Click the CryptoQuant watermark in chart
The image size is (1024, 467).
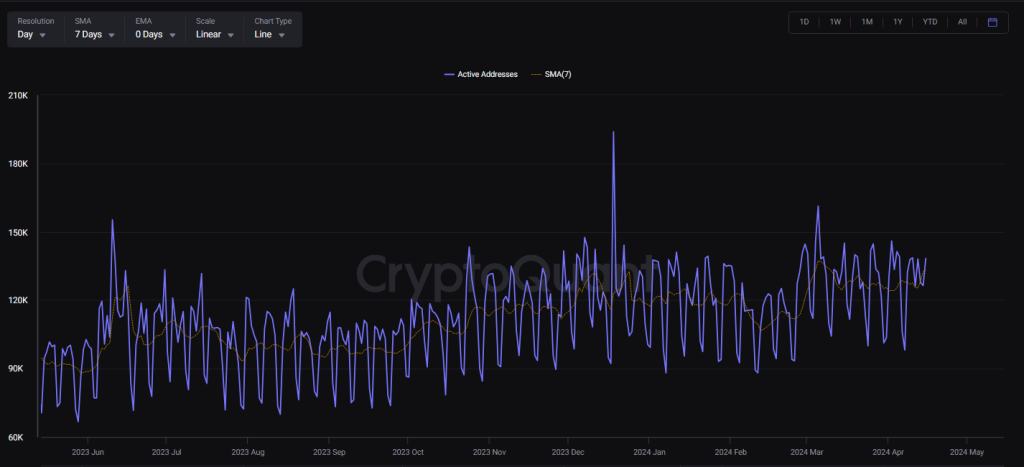click(510, 271)
